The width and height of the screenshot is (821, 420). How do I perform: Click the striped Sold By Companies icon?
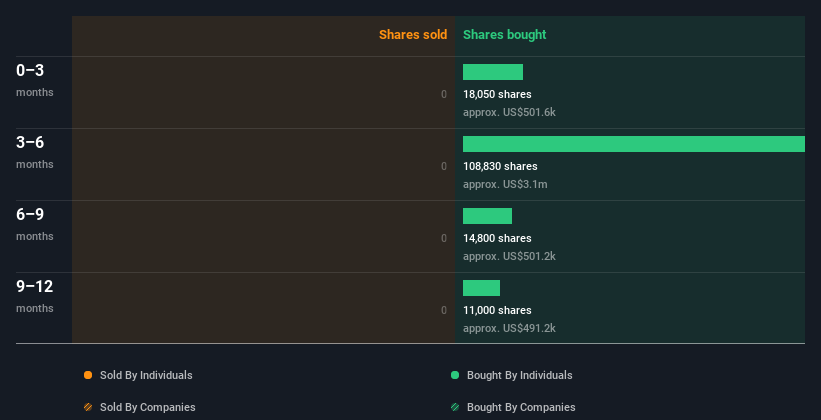(88, 407)
